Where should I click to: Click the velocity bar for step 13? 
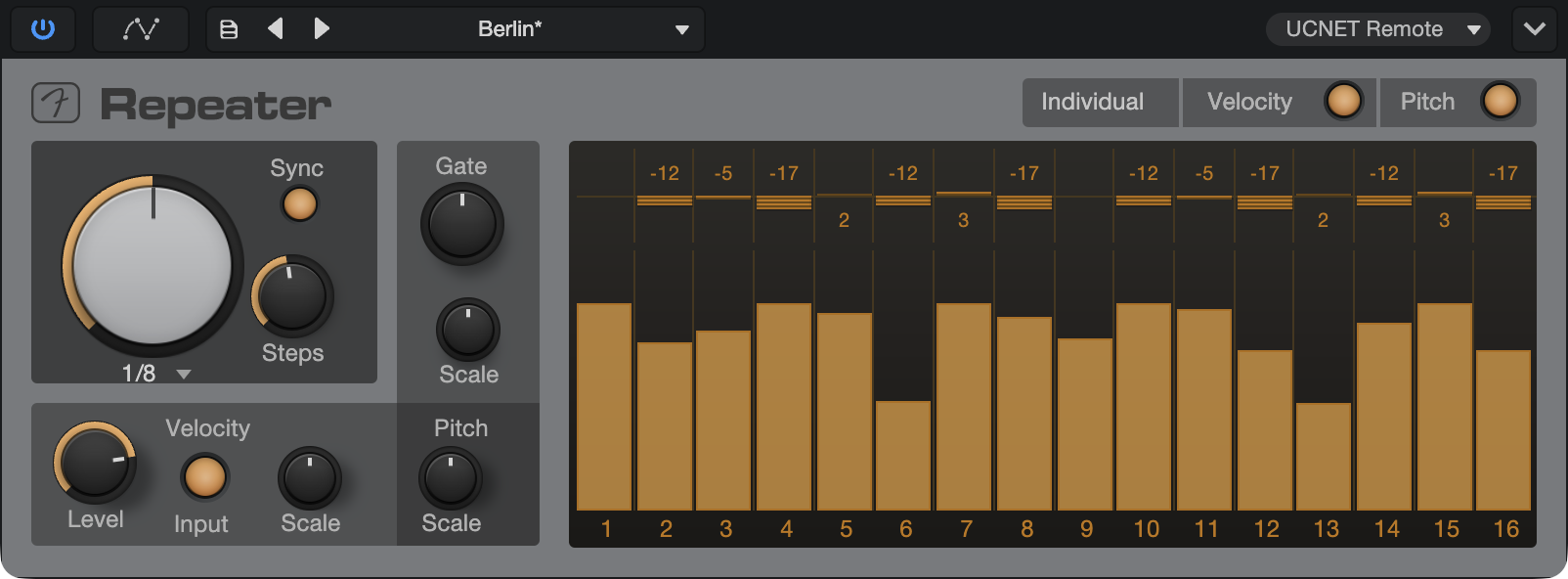pos(1324,457)
